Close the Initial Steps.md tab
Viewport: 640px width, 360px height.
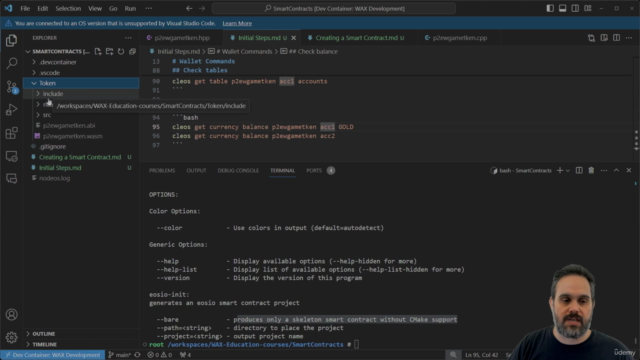[293, 38]
